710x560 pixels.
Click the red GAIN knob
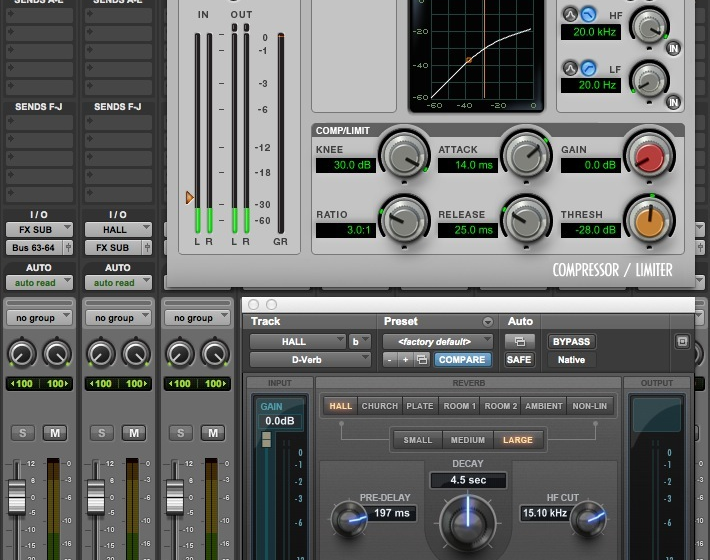click(649, 156)
